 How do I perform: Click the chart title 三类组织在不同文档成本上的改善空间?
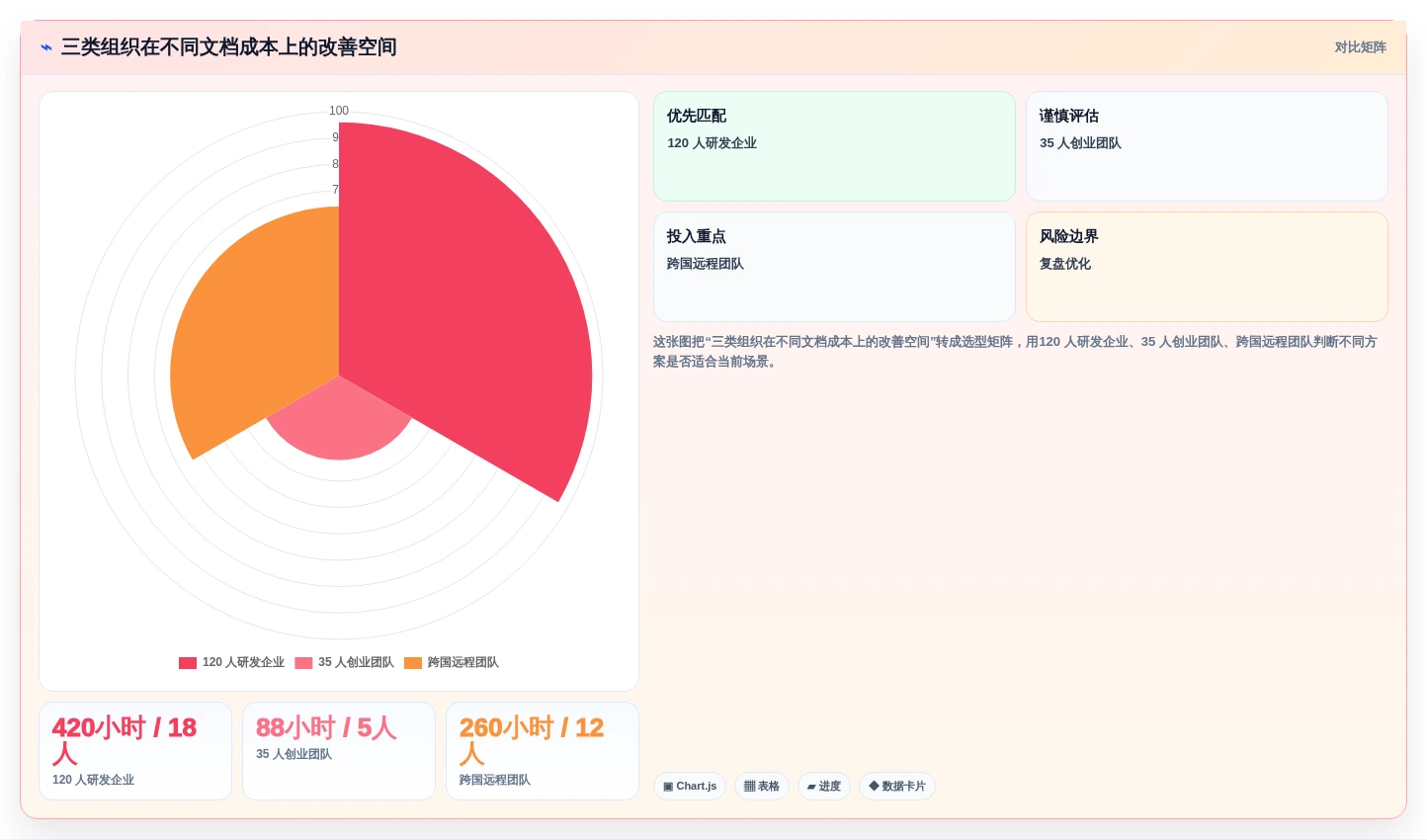[x=229, y=47]
